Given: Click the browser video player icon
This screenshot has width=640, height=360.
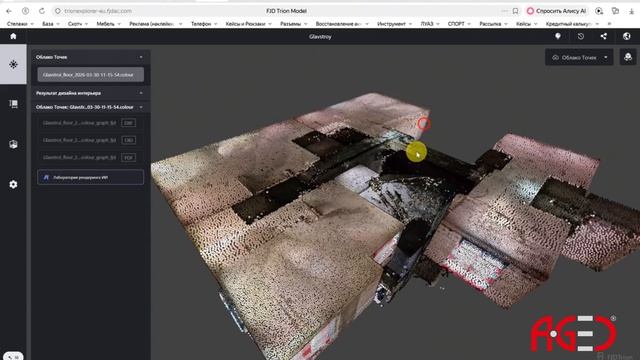Looking at the screenshot, I should tap(599, 11).
